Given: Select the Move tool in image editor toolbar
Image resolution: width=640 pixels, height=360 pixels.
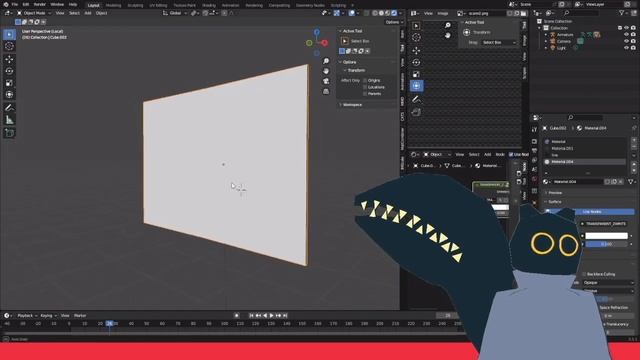Looking at the screenshot, I should click(x=416, y=50).
